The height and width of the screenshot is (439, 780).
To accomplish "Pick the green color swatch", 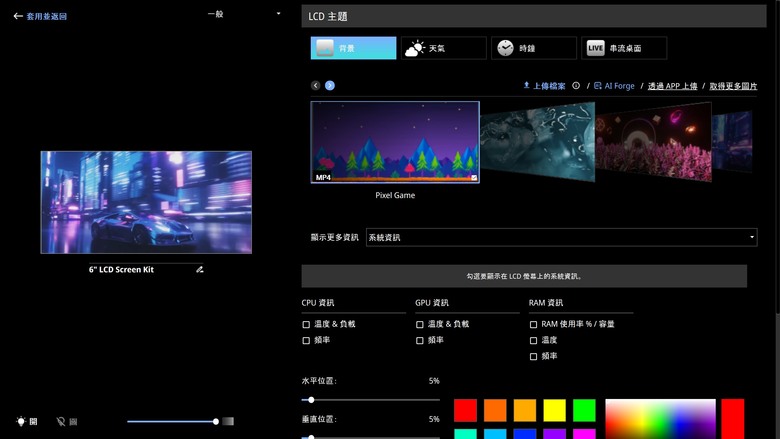I will point(584,410).
